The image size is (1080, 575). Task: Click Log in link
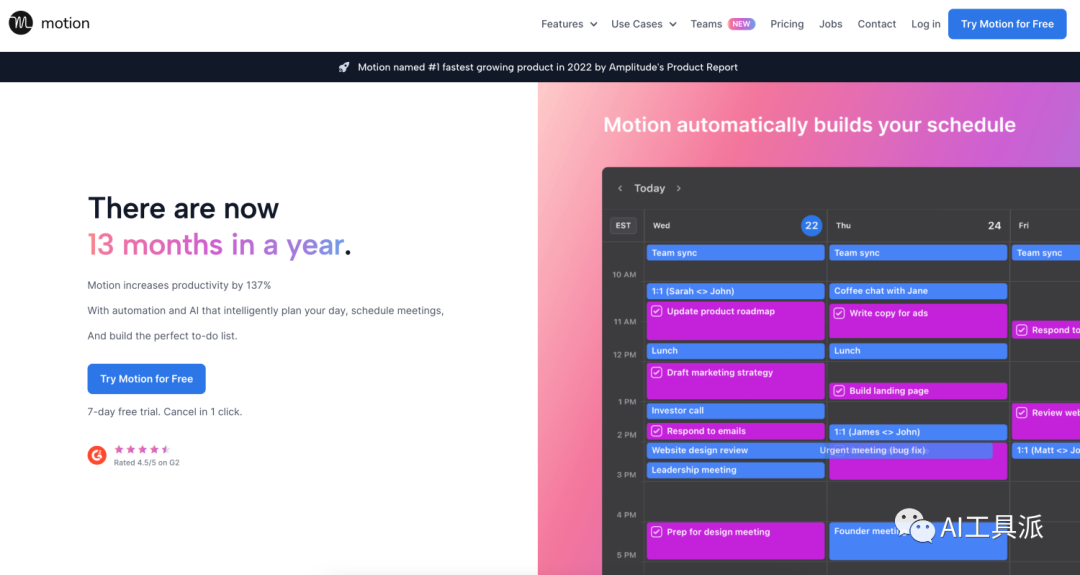tap(925, 24)
